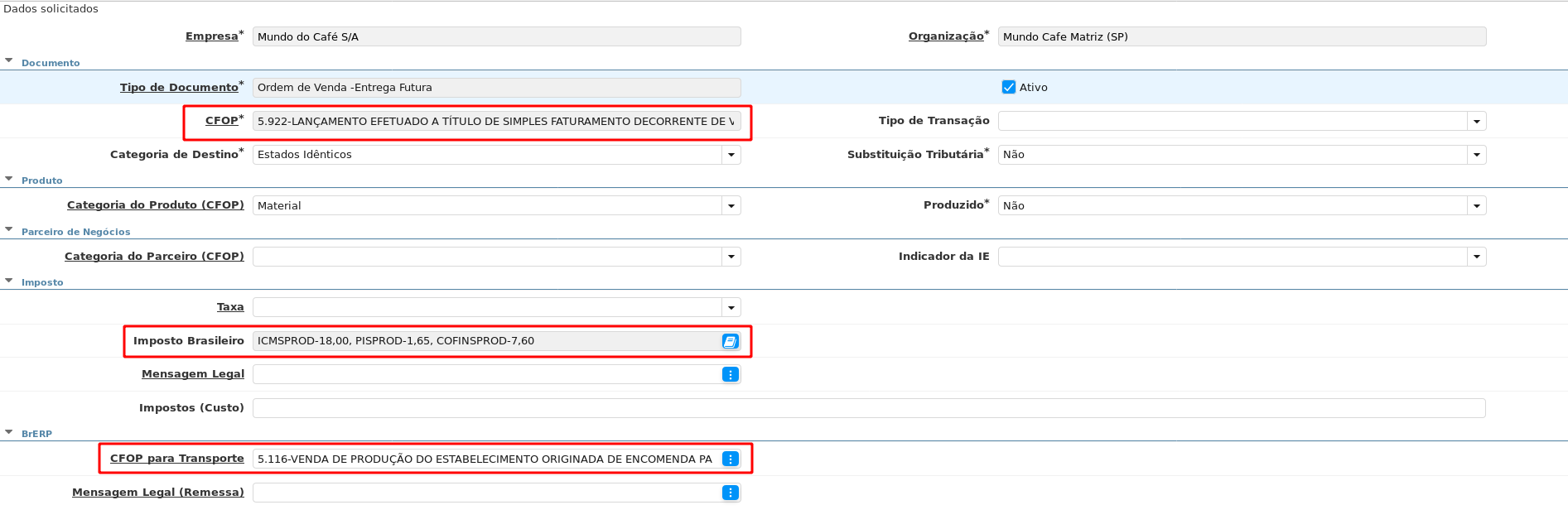Screen dimensions: 1568x529
Task: Click the Empresa label link
Action: [211, 36]
